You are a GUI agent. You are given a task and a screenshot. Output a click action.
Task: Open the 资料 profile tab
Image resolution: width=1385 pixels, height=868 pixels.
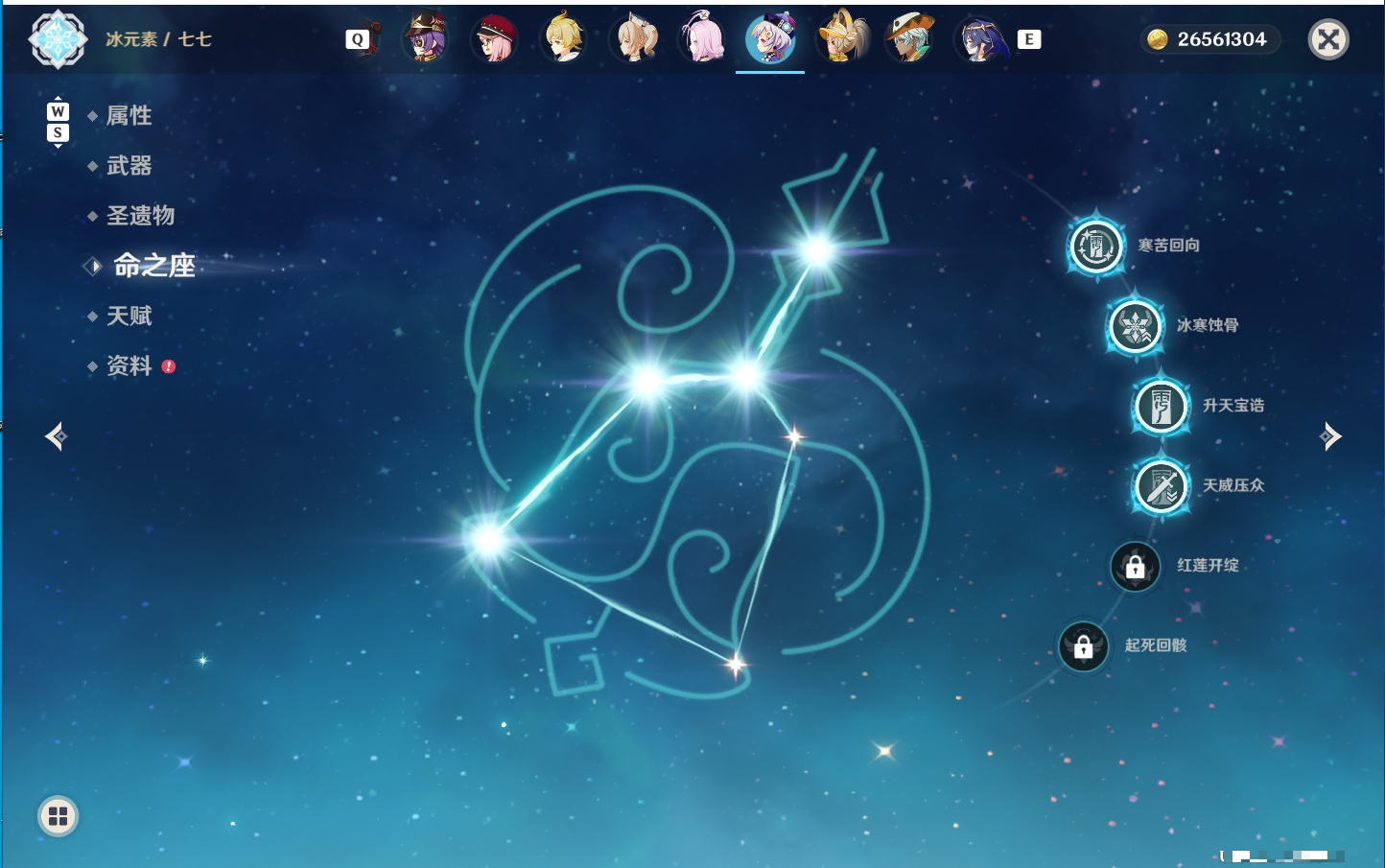point(129,365)
